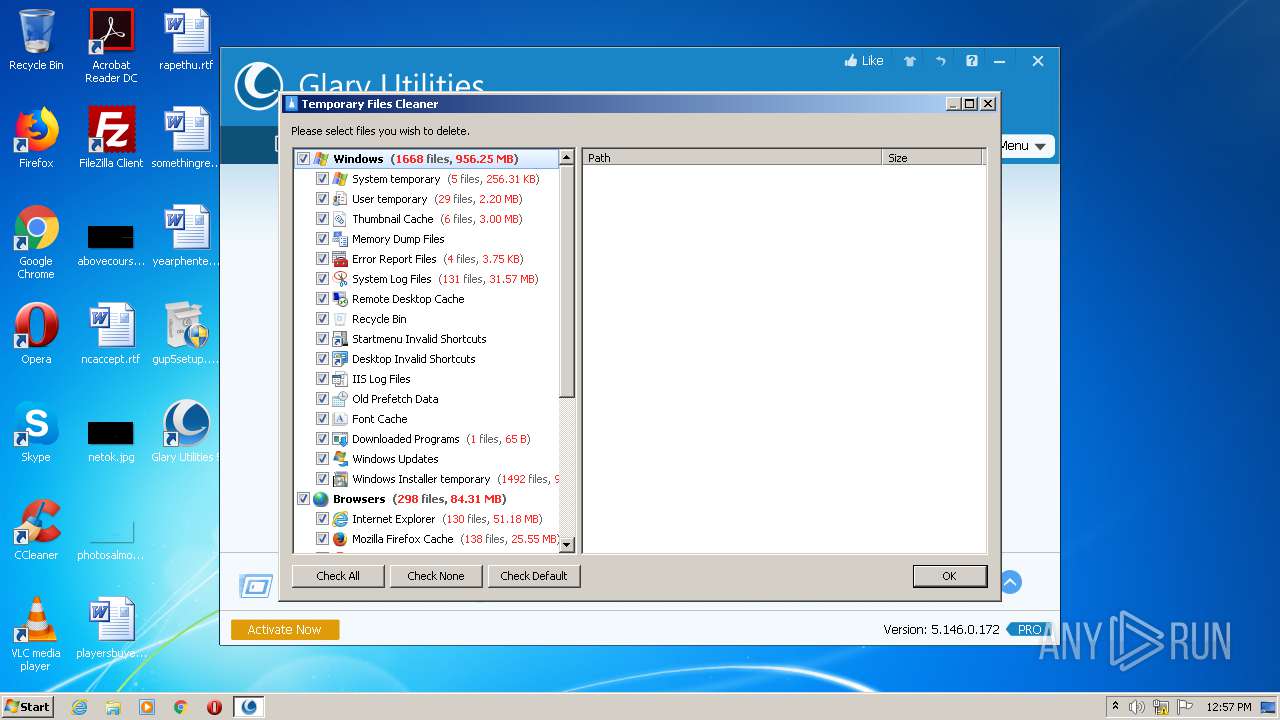Viewport: 1280px width, 720px height.
Task: Click the Windows group flag icon
Action: [x=321, y=159]
